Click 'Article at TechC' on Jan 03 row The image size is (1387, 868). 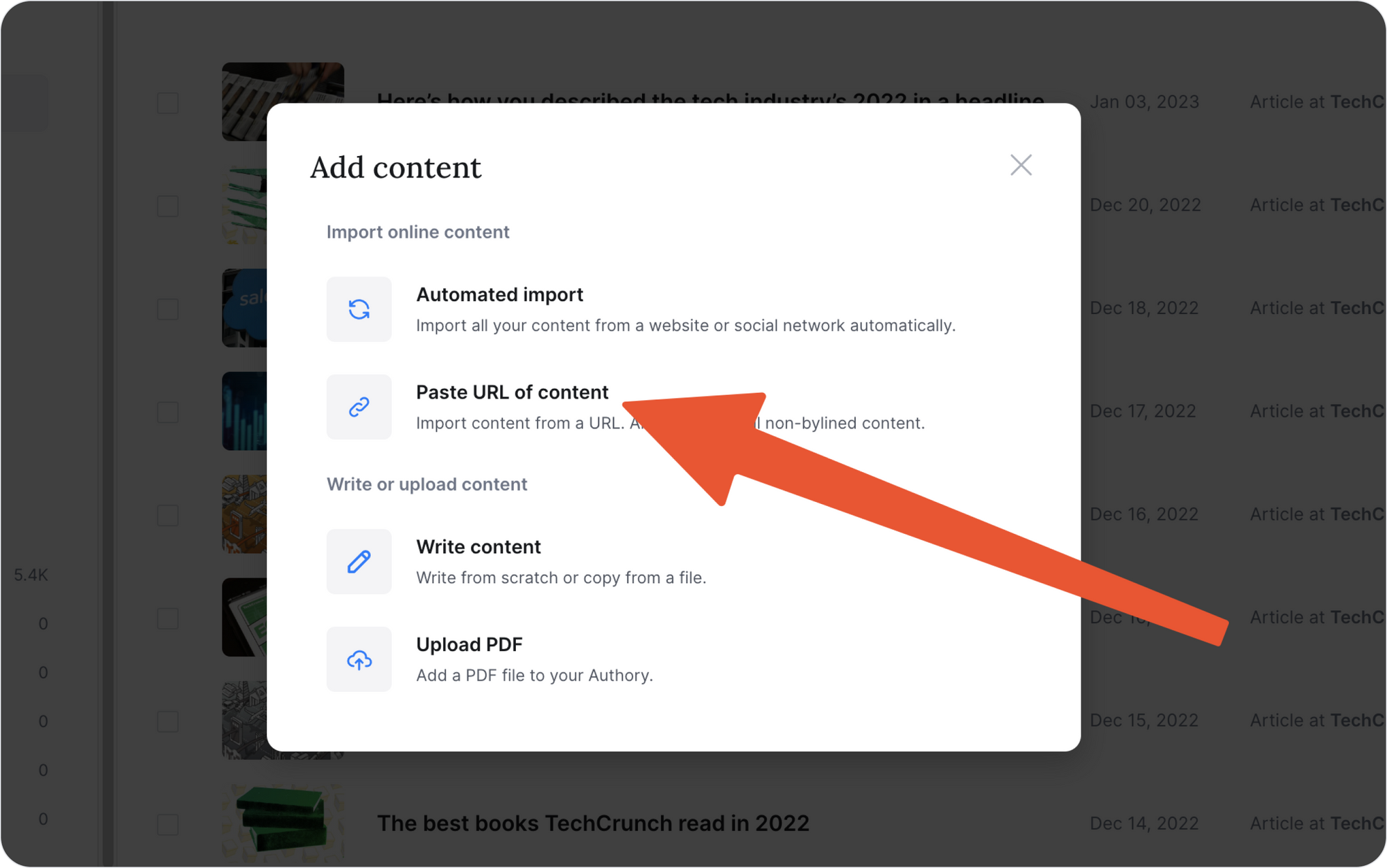pyautogui.click(x=1317, y=102)
